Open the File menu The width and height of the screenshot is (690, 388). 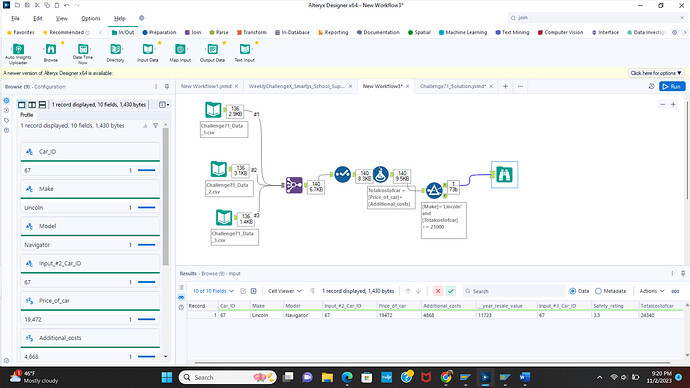[x=15, y=18]
